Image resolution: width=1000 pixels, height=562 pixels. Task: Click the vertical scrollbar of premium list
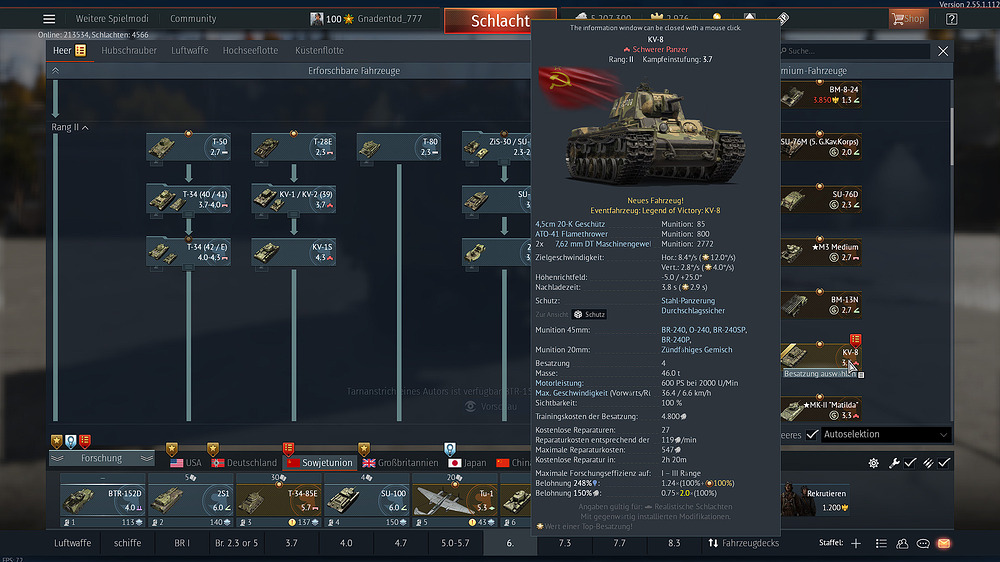pyautogui.click(x=951, y=137)
